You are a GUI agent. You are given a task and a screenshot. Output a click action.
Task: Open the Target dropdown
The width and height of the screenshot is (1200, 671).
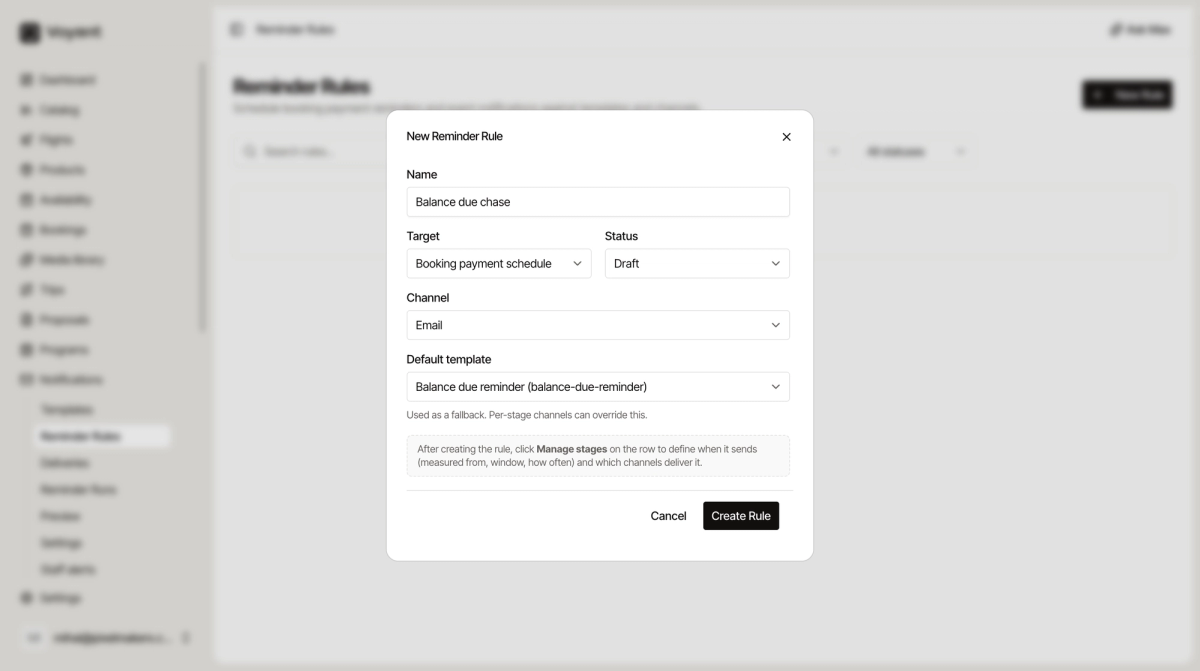499,264
